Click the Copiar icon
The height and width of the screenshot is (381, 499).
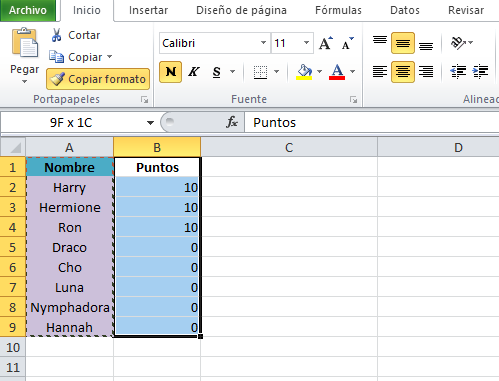pyautogui.click(x=56, y=57)
